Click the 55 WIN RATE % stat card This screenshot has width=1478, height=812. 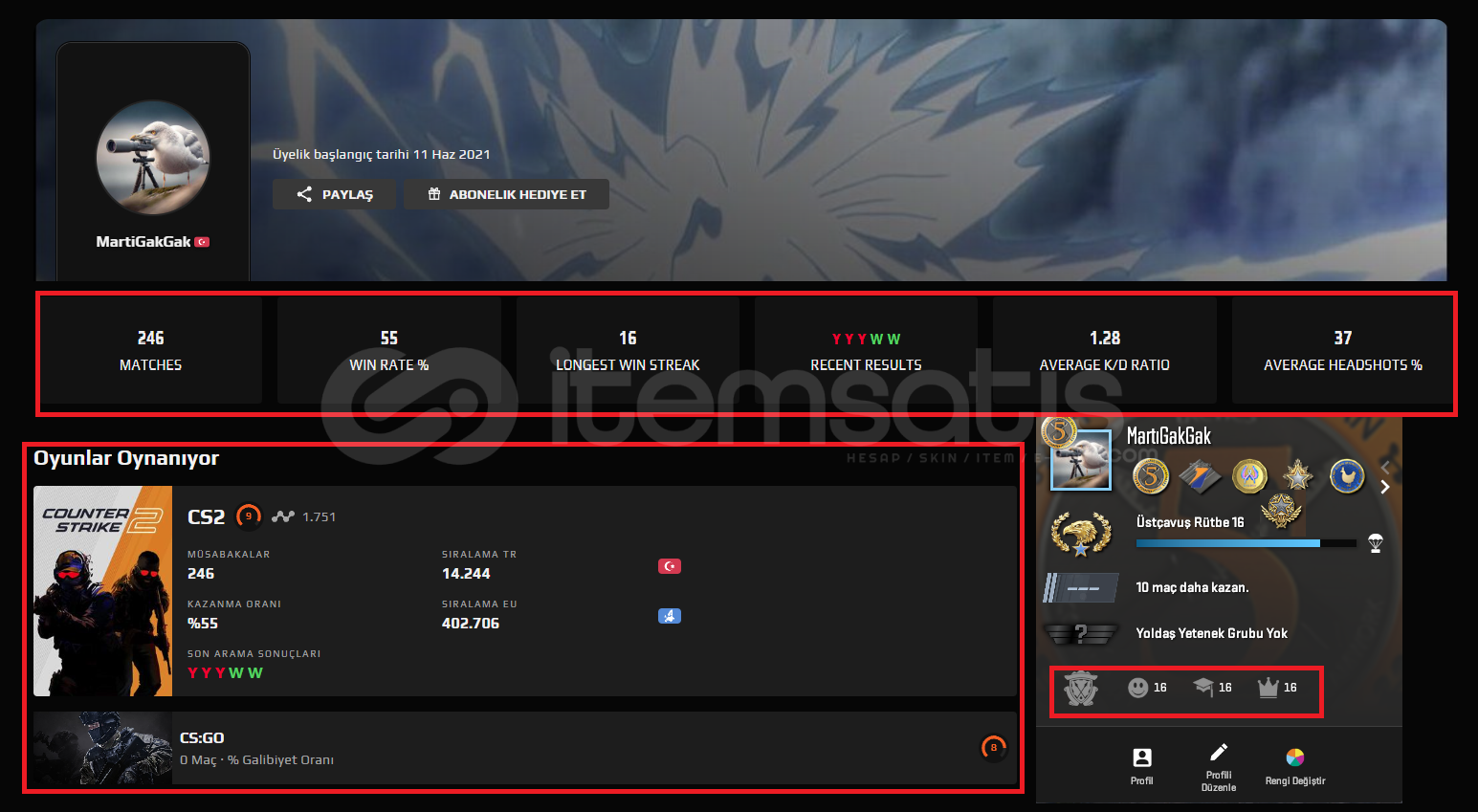click(389, 350)
